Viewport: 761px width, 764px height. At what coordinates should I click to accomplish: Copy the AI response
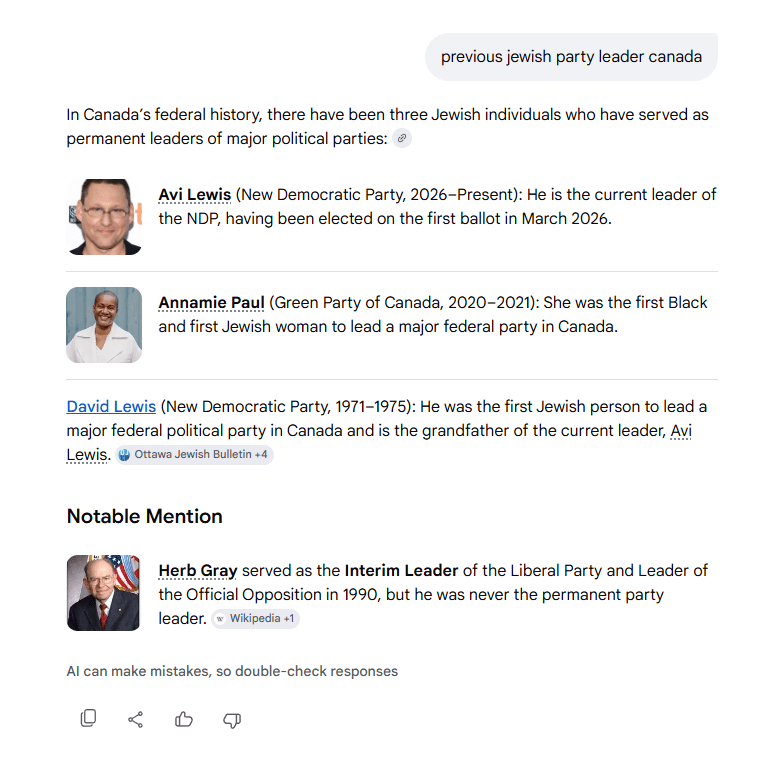click(88, 718)
